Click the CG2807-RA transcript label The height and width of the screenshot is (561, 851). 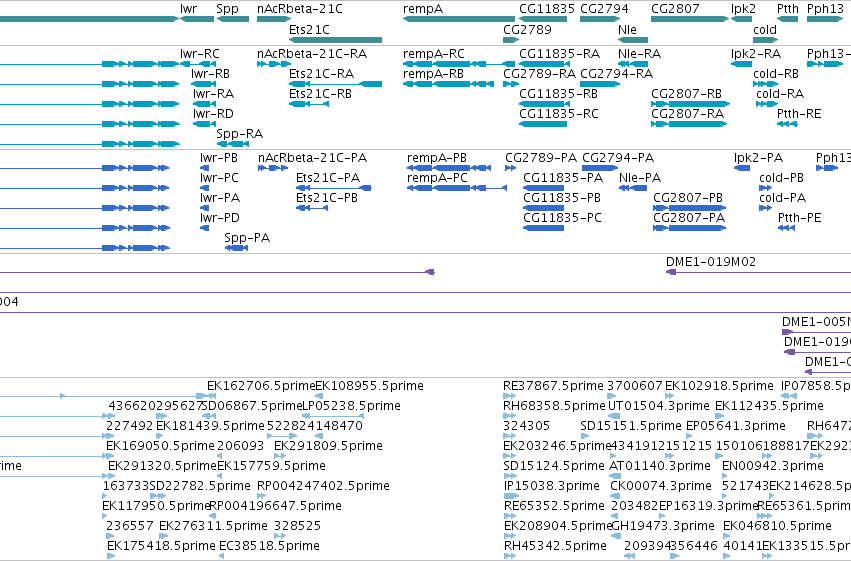(x=688, y=113)
